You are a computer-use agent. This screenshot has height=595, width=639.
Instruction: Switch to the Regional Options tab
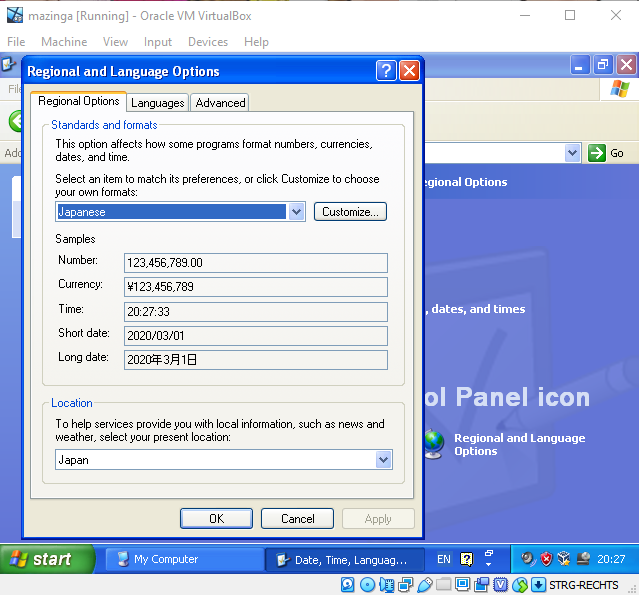[x=79, y=101]
